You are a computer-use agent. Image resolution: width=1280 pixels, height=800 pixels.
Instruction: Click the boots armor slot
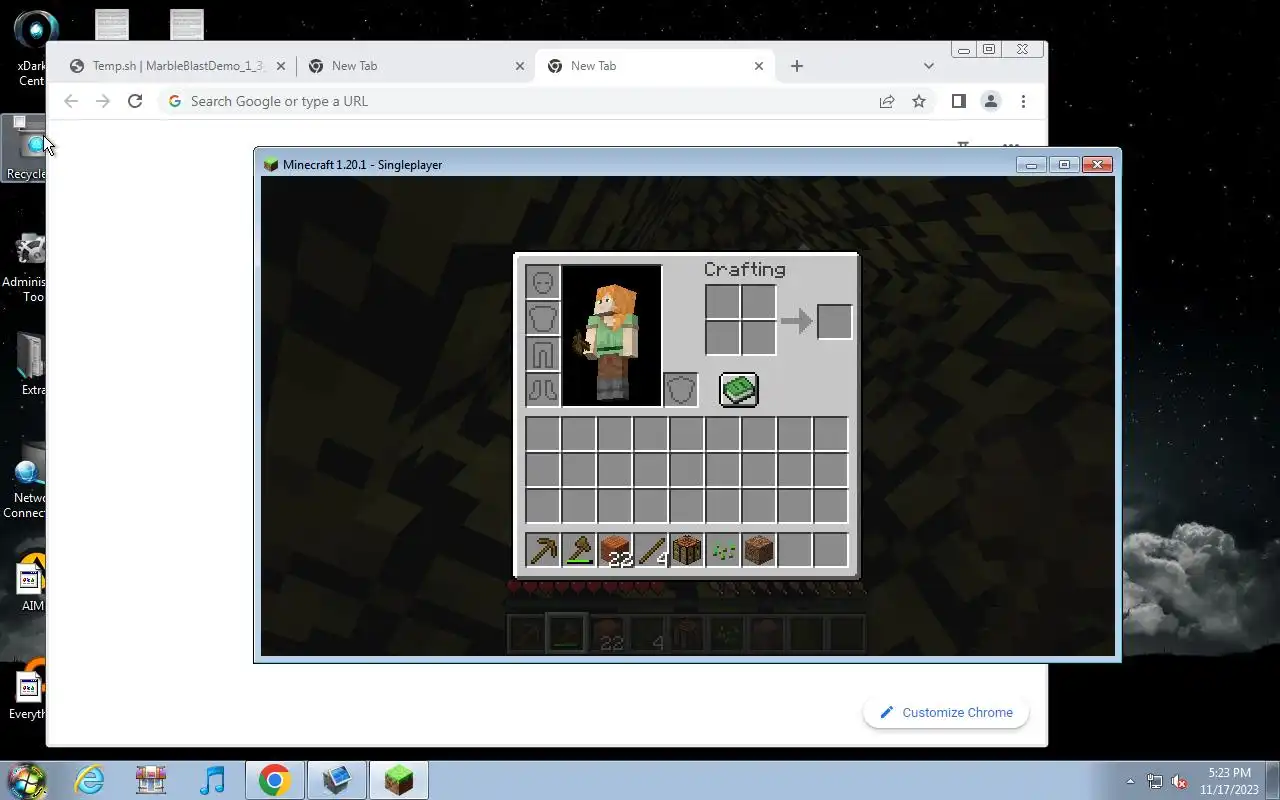click(x=543, y=390)
